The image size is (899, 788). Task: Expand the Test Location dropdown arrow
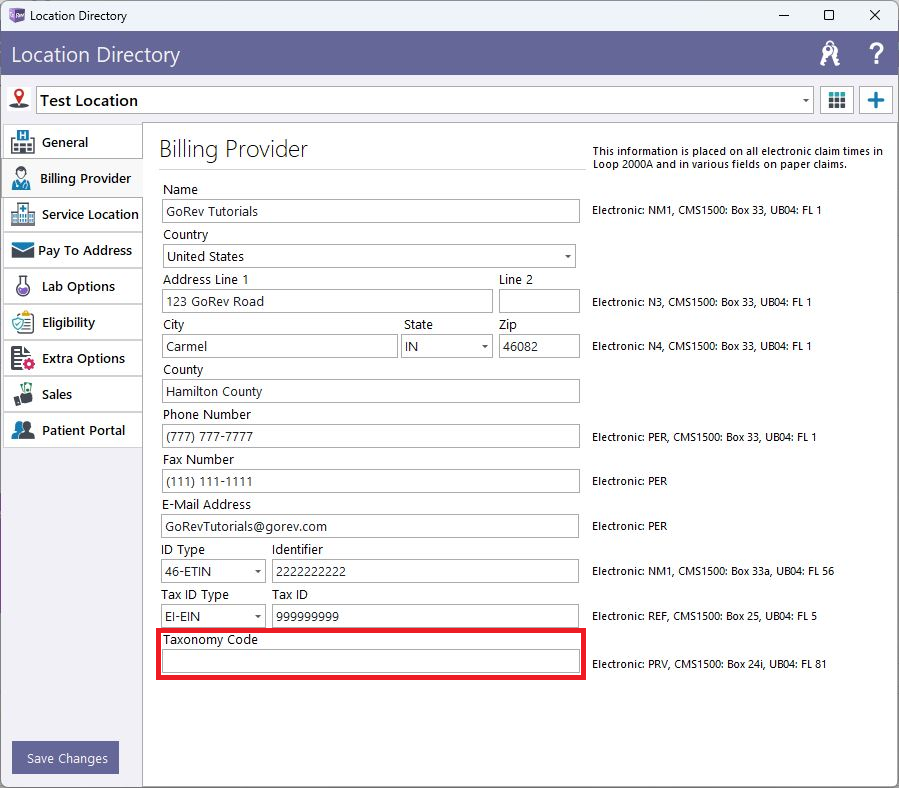pyautogui.click(x=806, y=101)
